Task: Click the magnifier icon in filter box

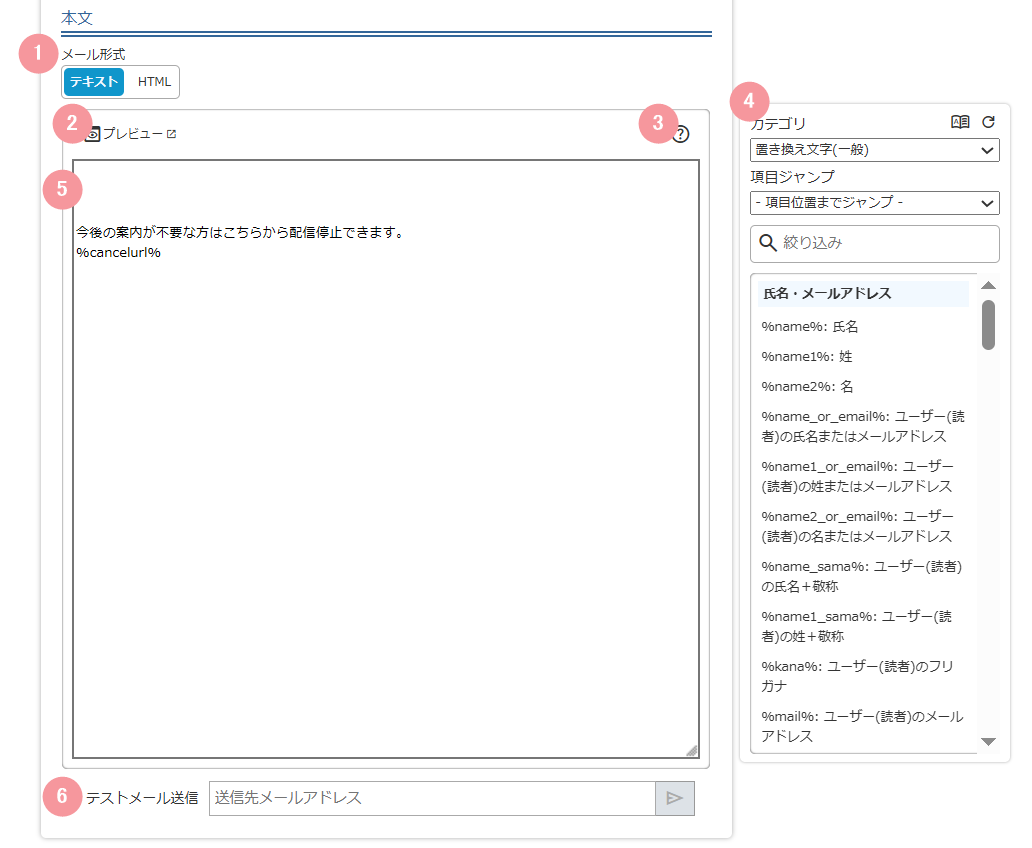Action: coord(768,243)
